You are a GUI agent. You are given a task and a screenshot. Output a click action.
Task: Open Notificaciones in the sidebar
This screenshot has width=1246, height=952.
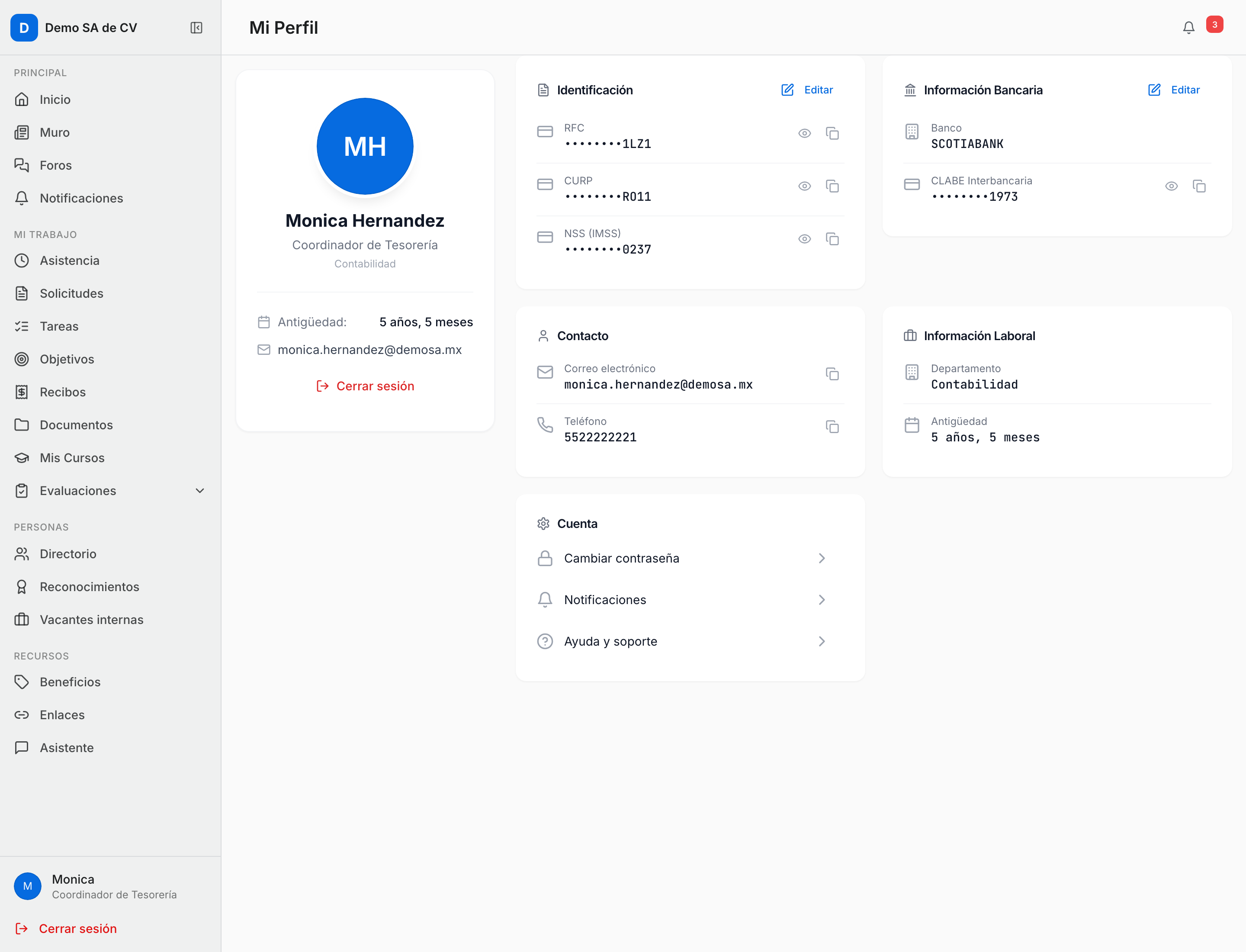[110, 198]
